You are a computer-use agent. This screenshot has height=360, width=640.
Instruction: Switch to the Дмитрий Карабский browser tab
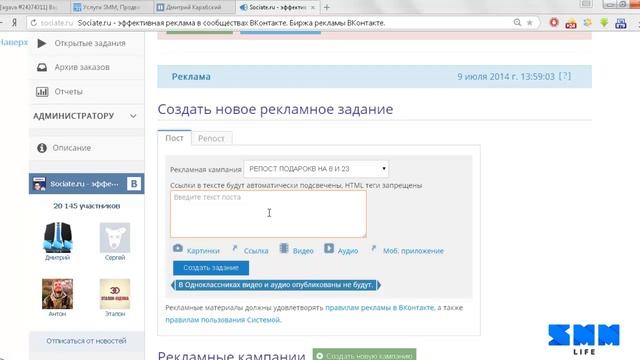(194, 7)
